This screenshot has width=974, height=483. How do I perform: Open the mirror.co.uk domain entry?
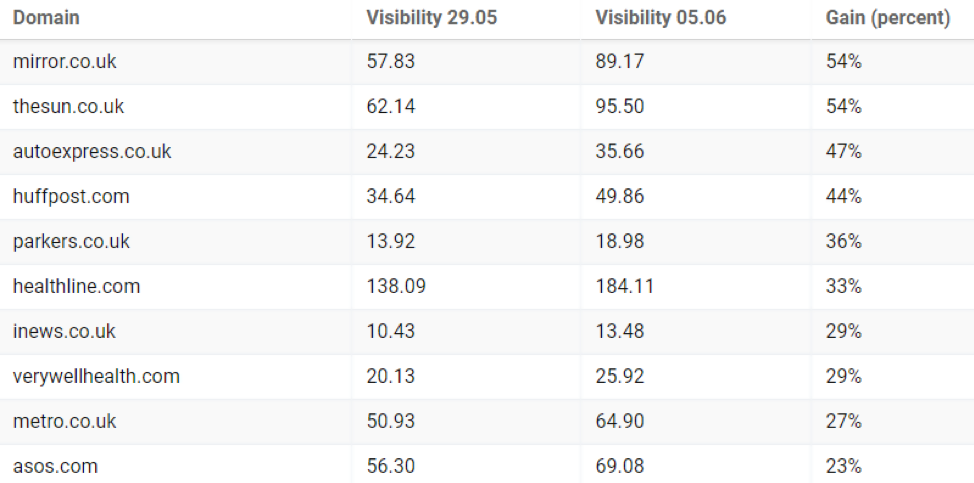coord(64,62)
